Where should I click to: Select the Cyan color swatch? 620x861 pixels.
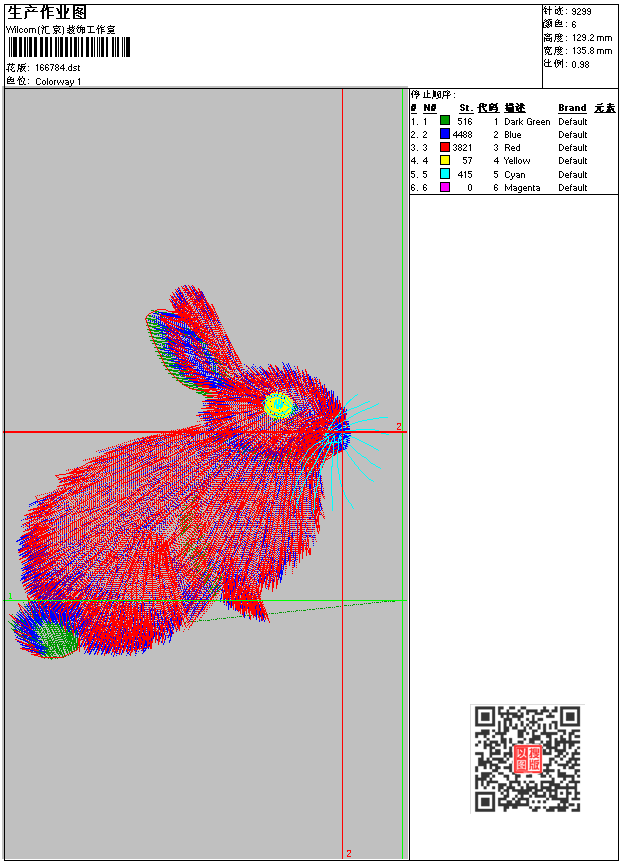pos(445,174)
